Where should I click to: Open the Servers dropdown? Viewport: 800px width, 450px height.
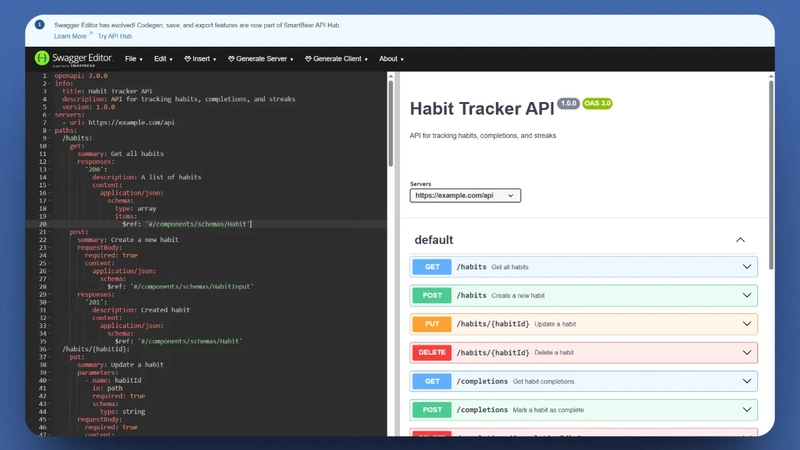465,195
